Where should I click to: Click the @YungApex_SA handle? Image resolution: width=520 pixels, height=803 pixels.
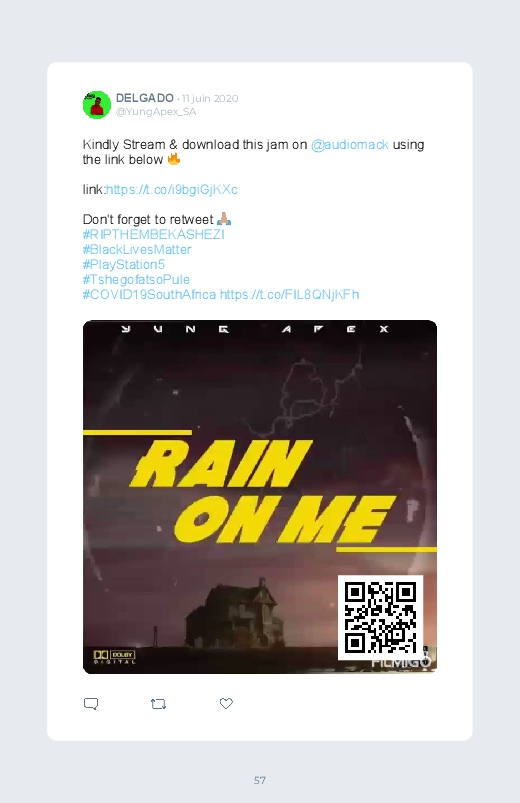point(156,112)
